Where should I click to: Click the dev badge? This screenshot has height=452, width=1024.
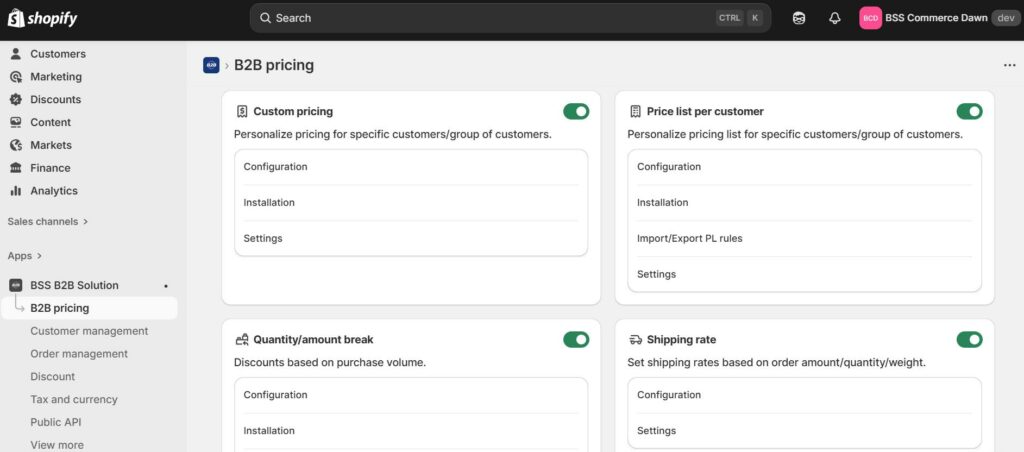click(x=1006, y=18)
